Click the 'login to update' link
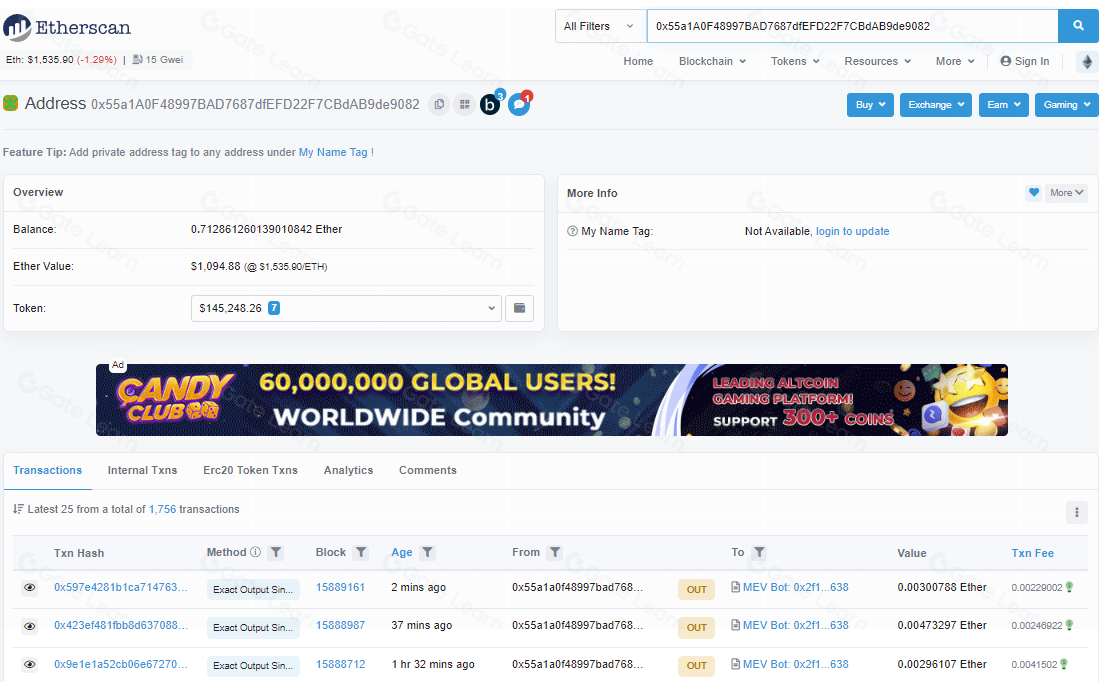Viewport: 1099px width, 682px height. [x=852, y=231]
